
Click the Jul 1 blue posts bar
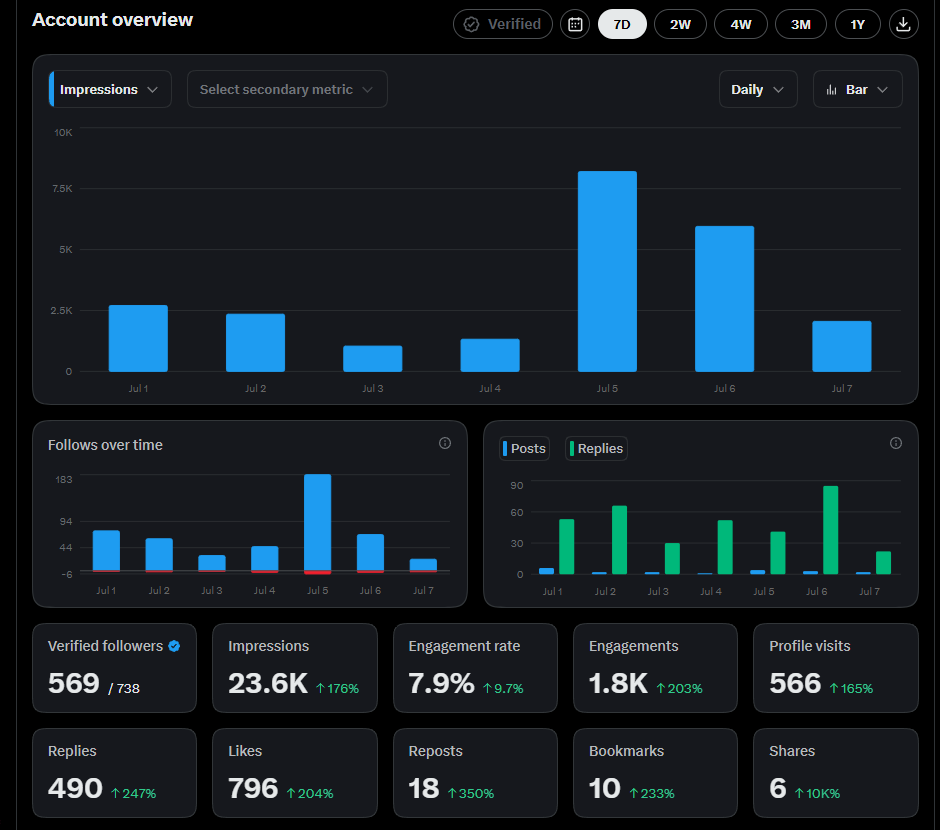click(x=546, y=571)
